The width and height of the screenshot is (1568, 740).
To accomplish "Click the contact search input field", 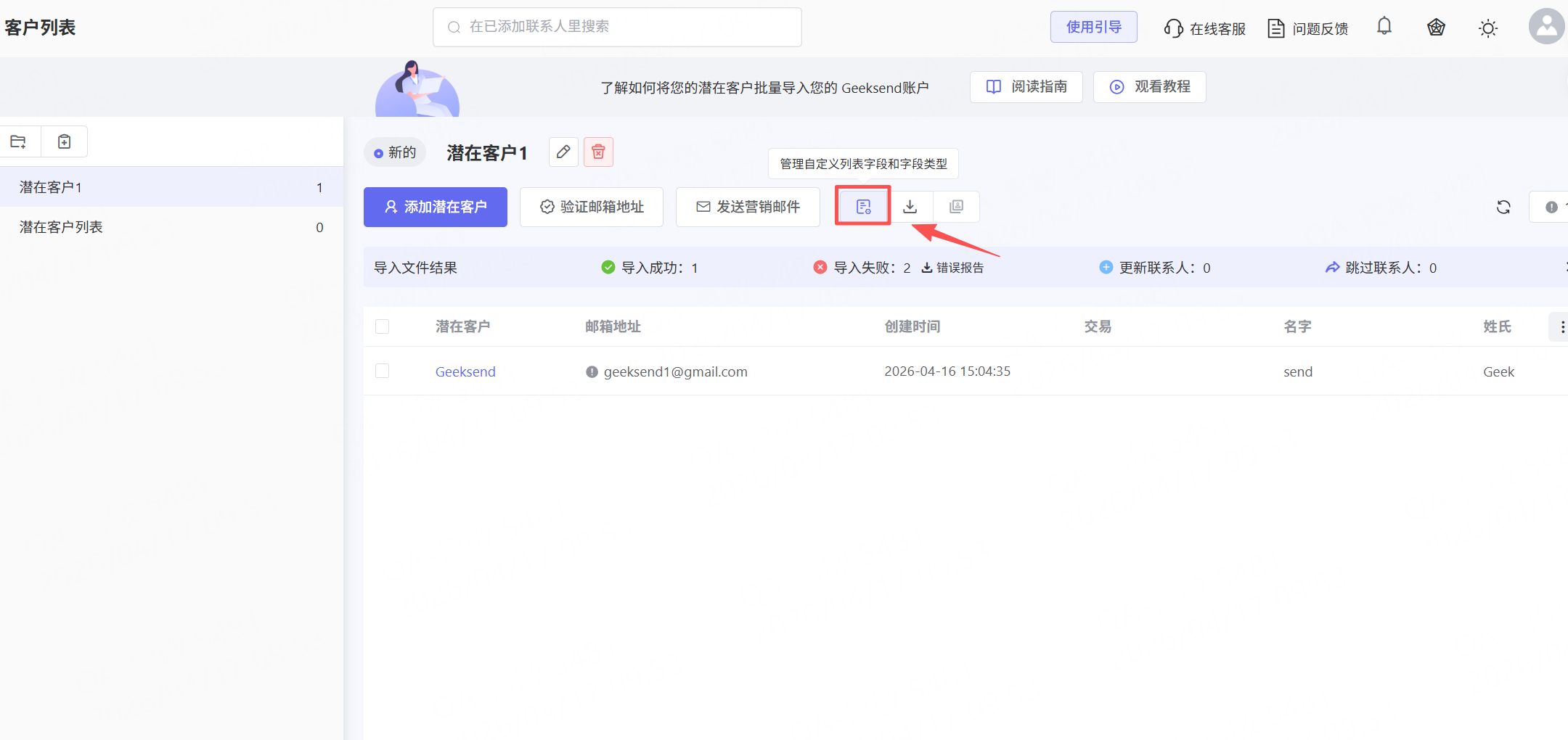I will (617, 27).
